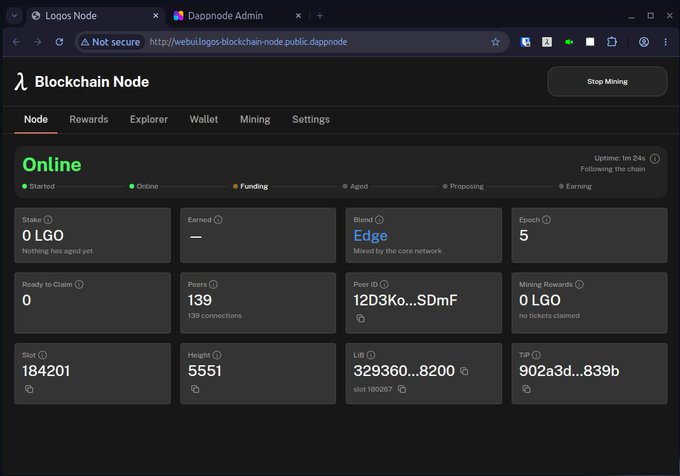
Task: Click the Peers info icon
Action: [213, 284]
